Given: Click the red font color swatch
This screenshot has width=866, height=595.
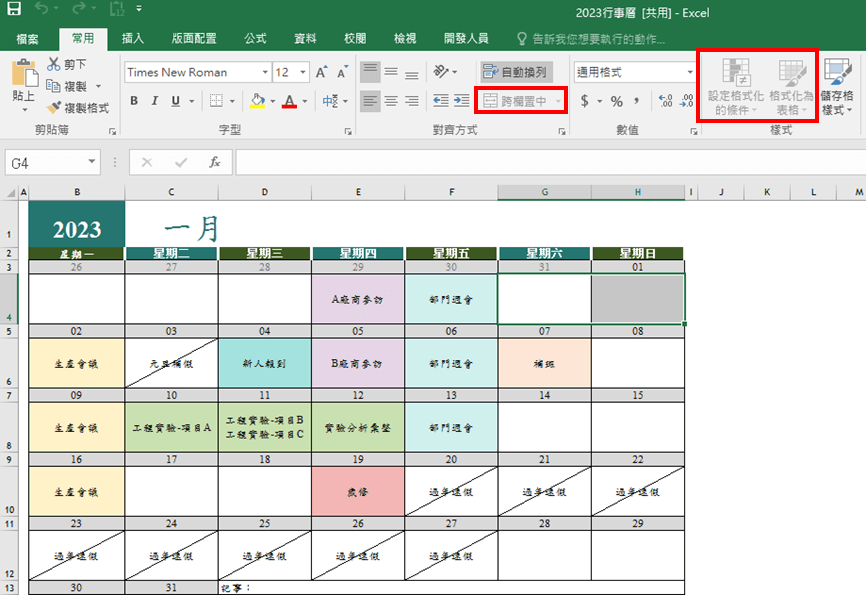Looking at the screenshot, I should (289, 102).
